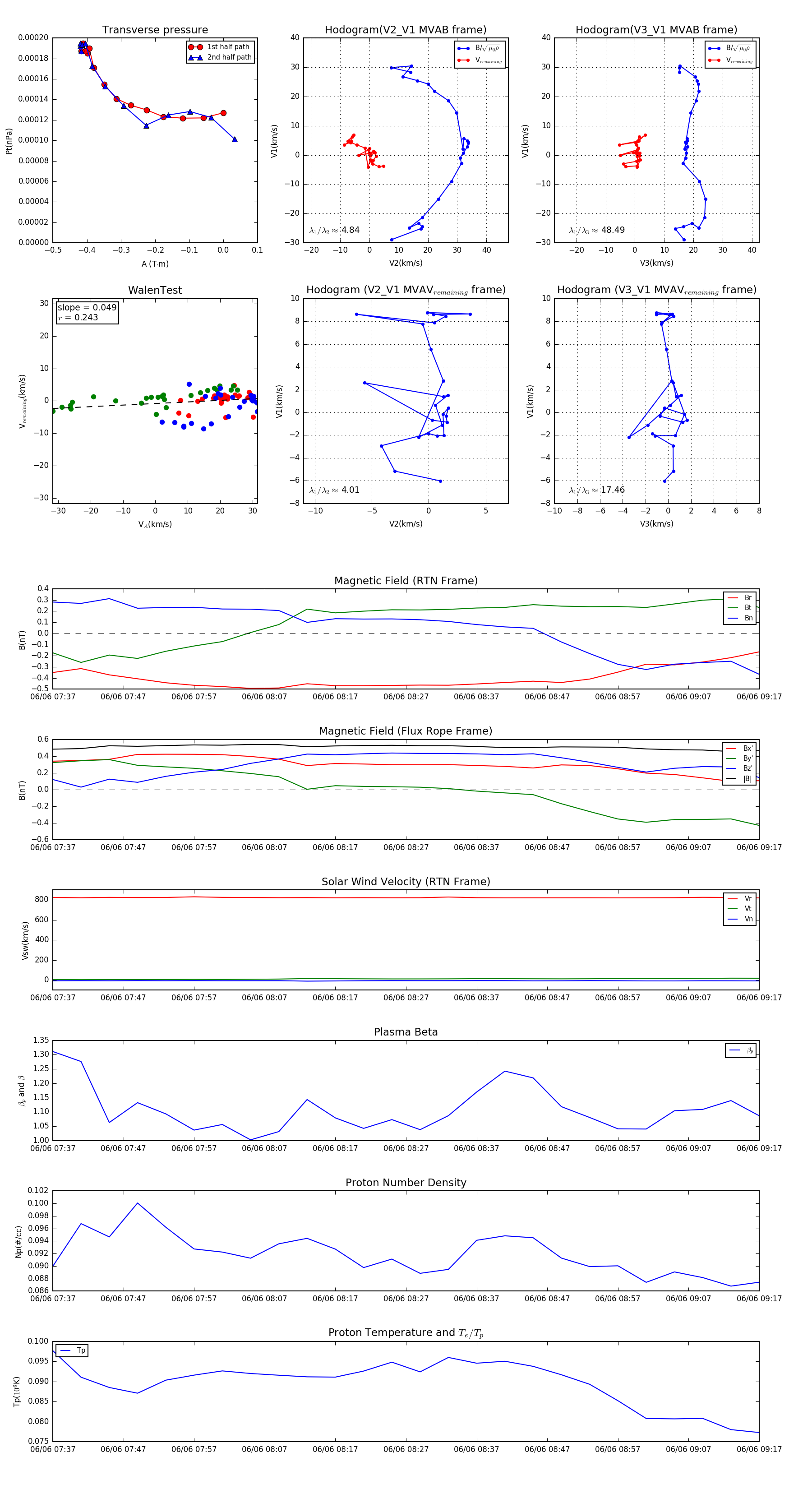Click the Br legend entry
Viewport: 812px width, 1489px height.
tap(740, 598)
